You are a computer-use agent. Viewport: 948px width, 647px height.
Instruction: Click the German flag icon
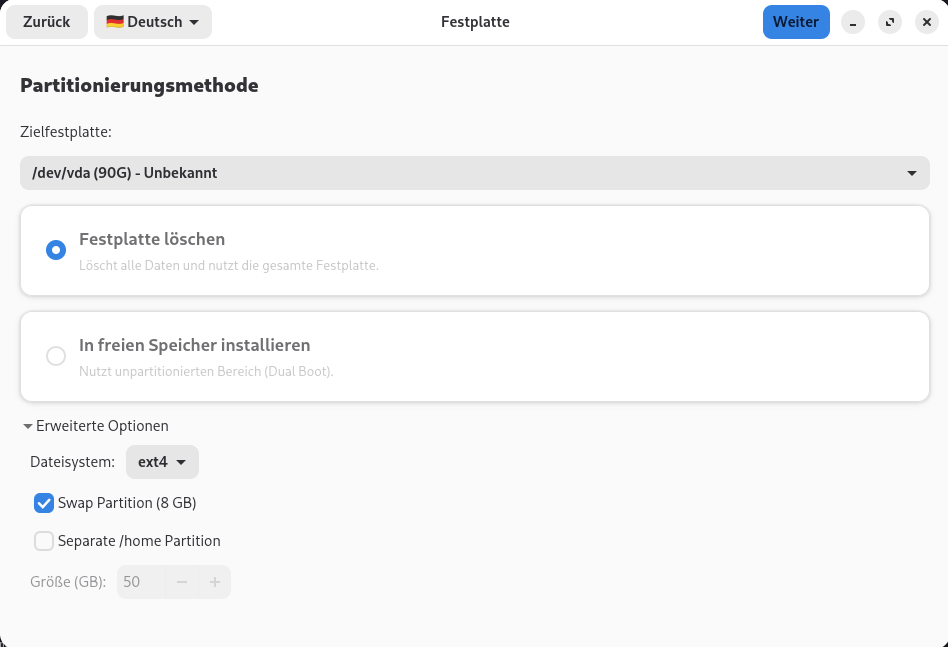[x=114, y=22]
